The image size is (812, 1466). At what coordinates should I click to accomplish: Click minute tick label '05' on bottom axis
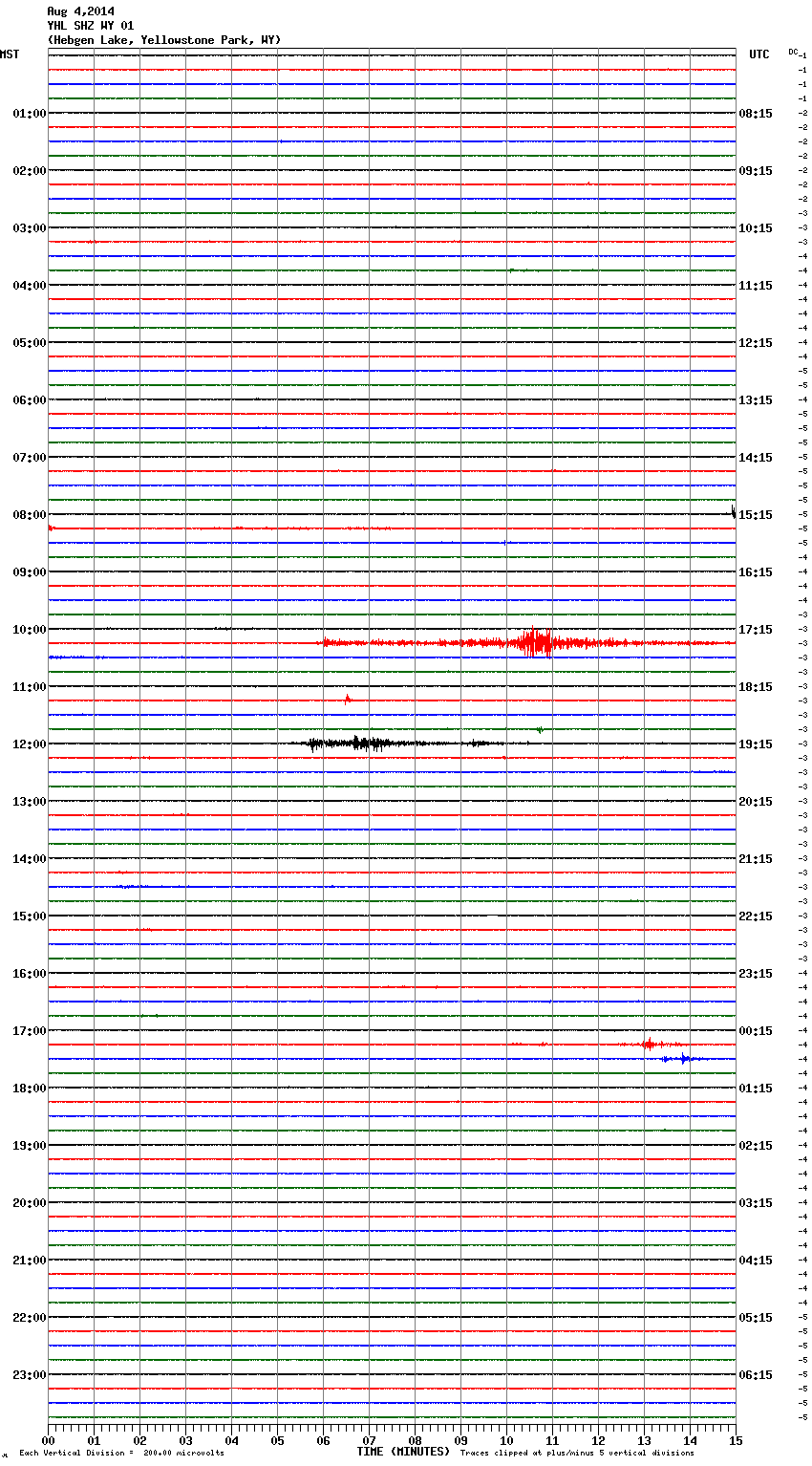[277, 1441]
